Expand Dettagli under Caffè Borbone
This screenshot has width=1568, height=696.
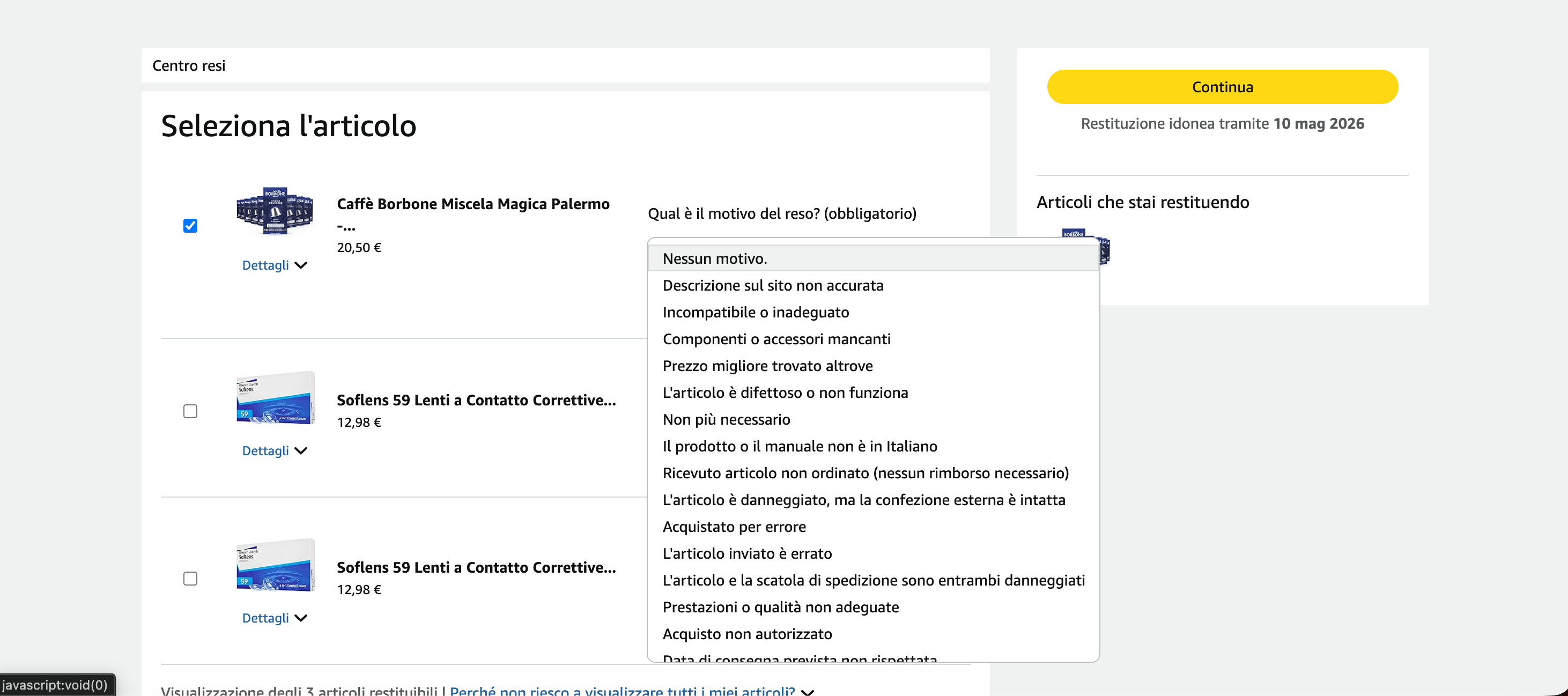[x=275, y=265]
